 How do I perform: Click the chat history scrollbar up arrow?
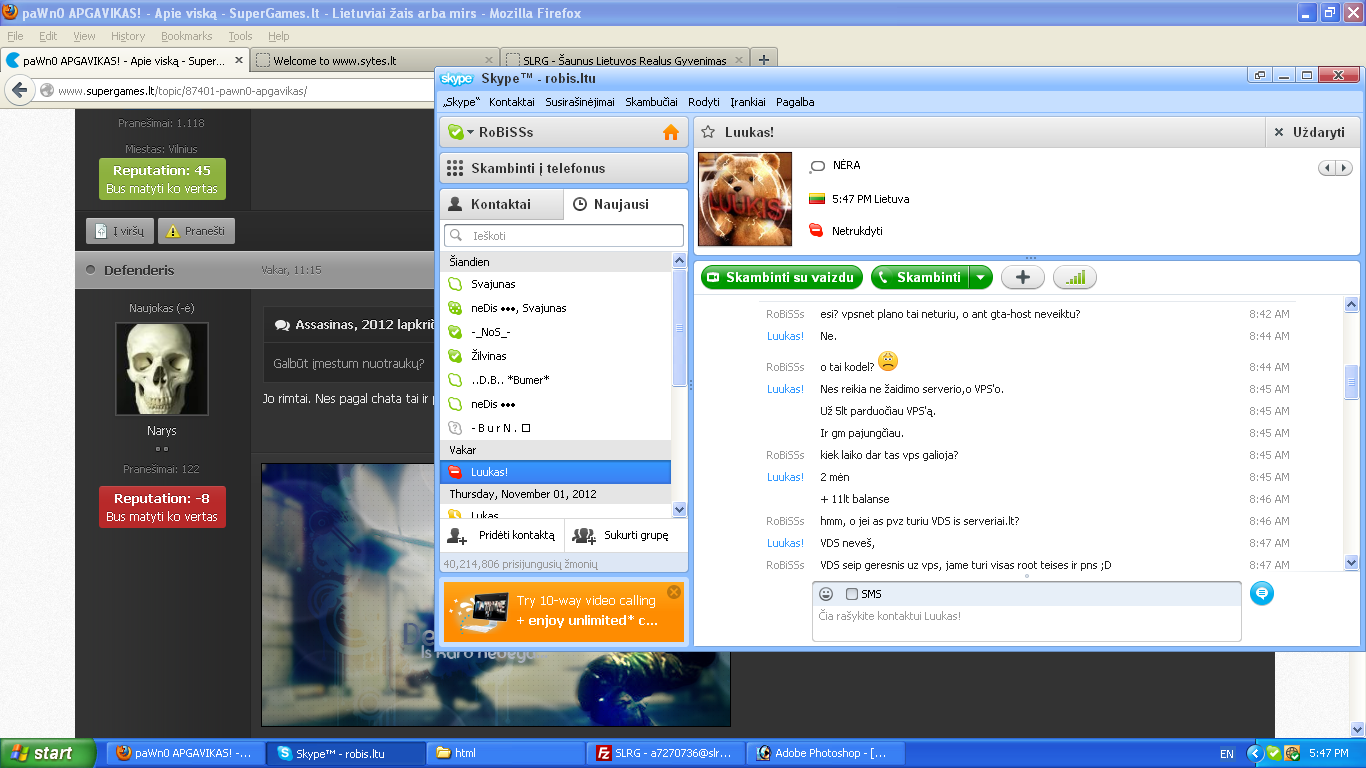pyautogui.click(x=1352, y=303)
